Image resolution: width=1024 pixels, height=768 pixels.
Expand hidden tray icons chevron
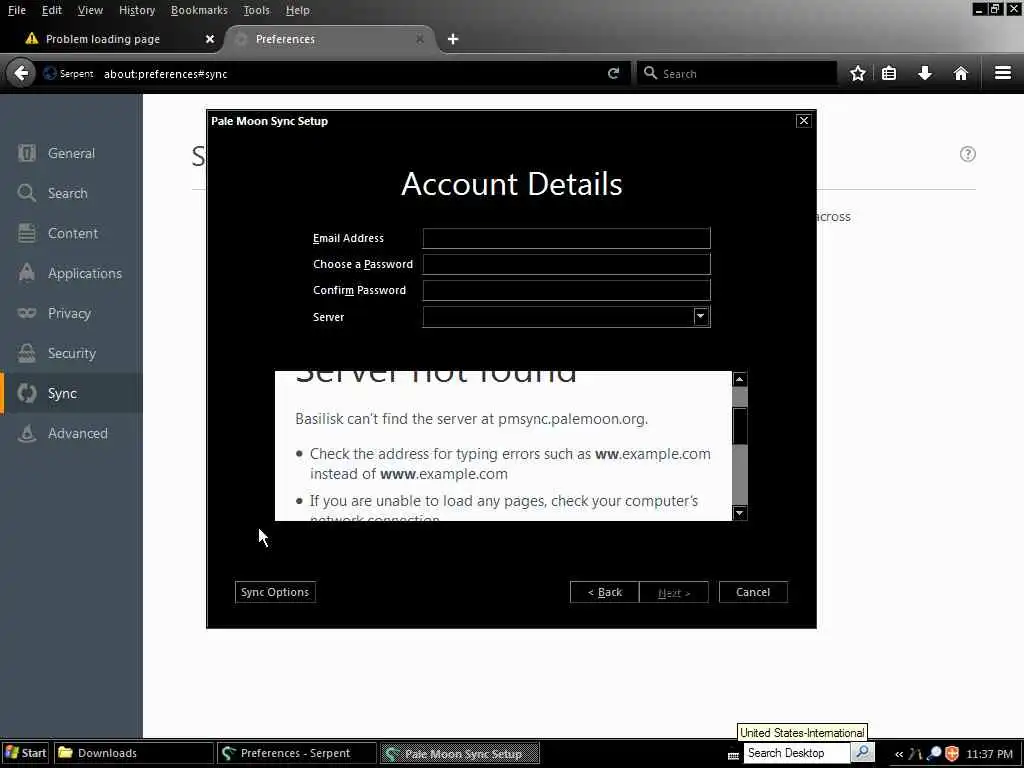click(899, 754)
